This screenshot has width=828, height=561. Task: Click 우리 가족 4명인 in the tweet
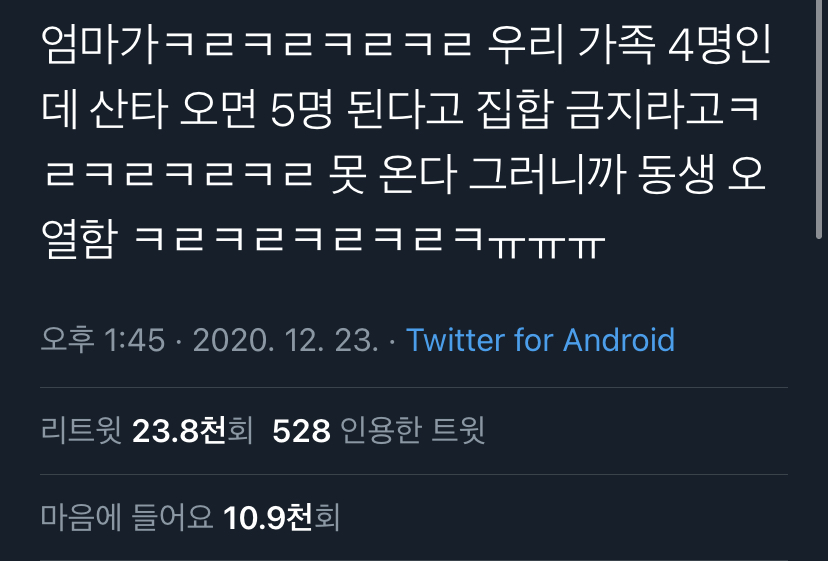[x=629, y=45]
